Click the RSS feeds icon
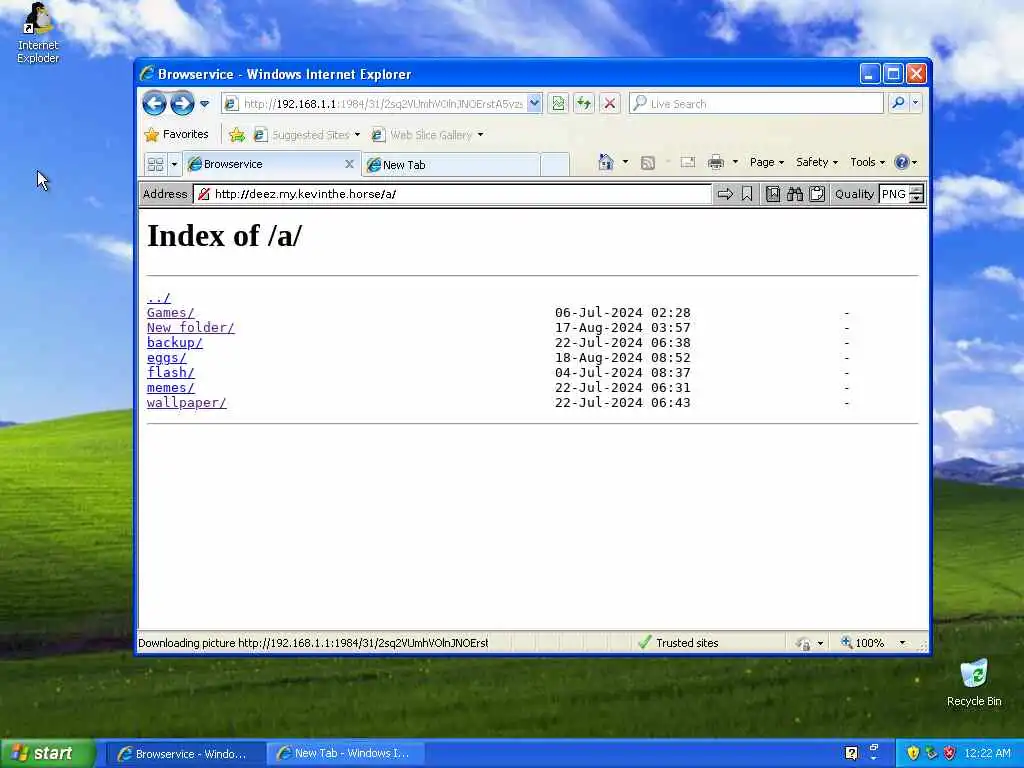Screen dimensions: 1024x768 [647, 163]
